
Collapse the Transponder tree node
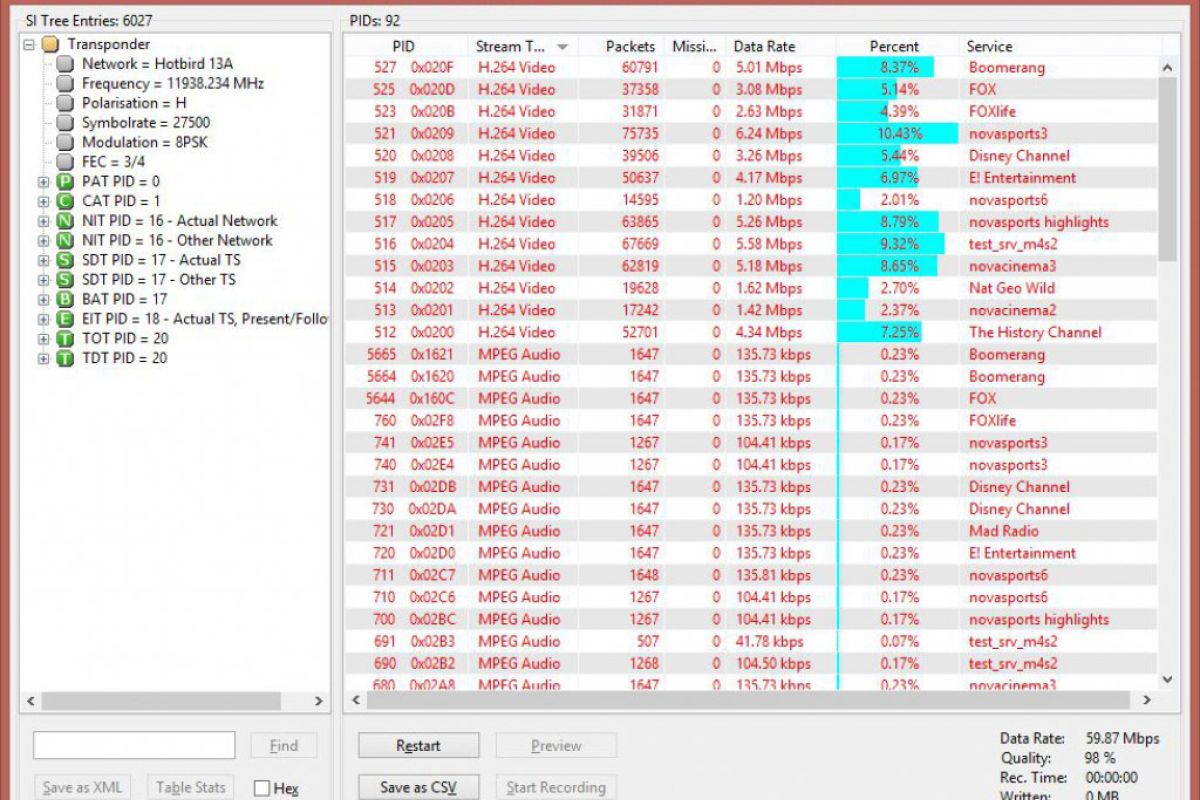pos(29,45)
